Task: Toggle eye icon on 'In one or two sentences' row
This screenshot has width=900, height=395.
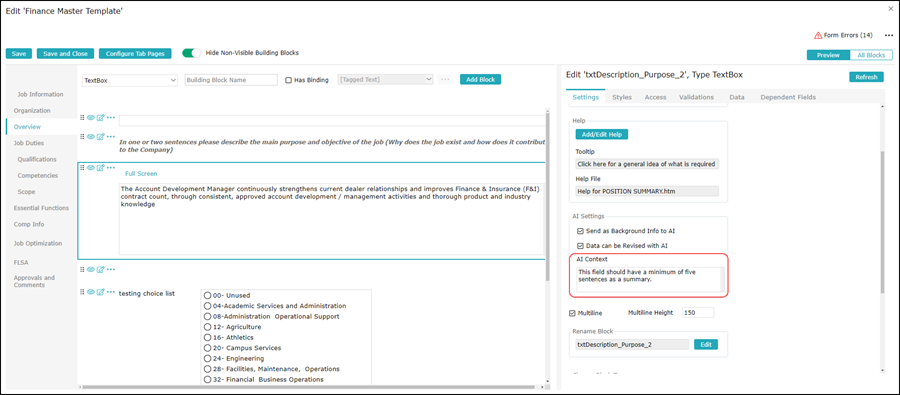Action: 91,137
